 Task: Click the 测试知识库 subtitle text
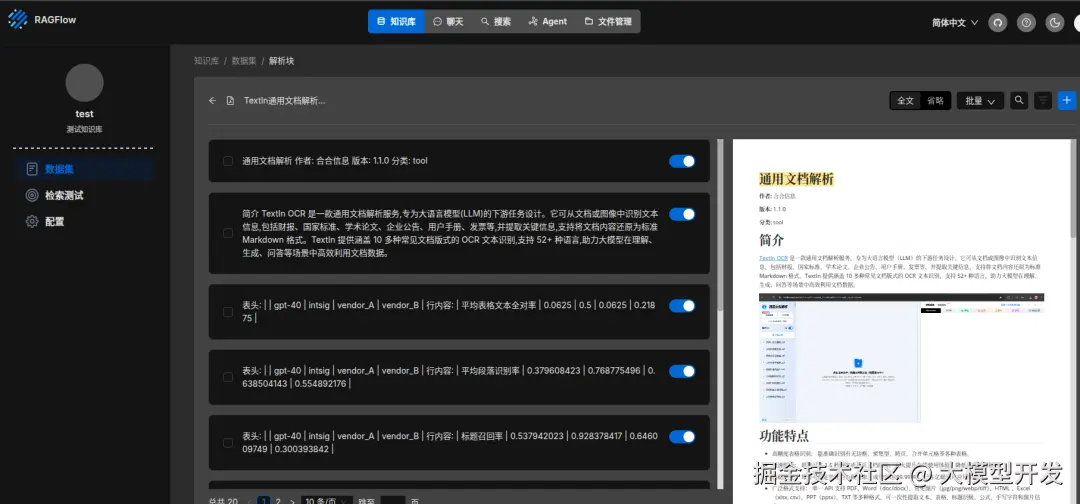(x=85, y=129)
